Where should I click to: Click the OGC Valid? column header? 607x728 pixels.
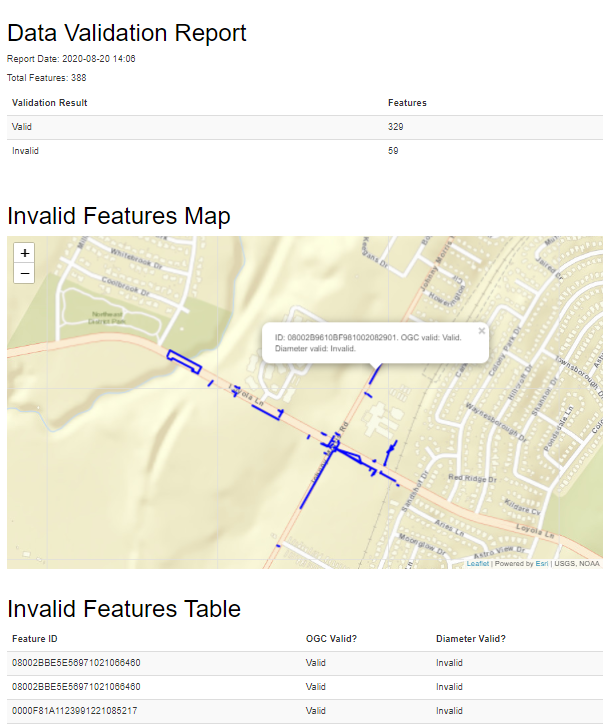pyautogui.click(x=331, y=639)
